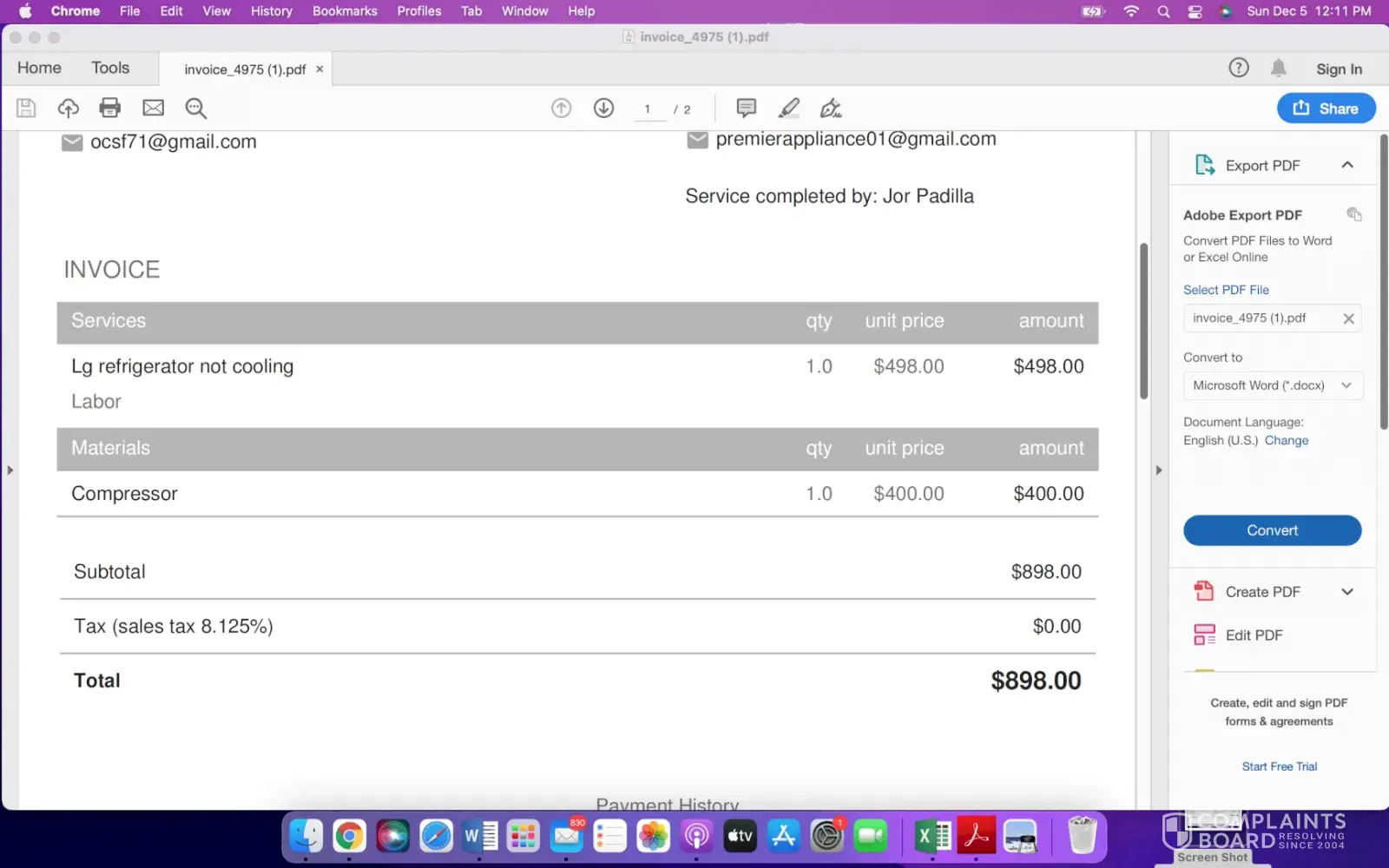Open the Bookmarks menu
Screen dimensions: 1389x868
pyautogui.click(x=345, y=11)
